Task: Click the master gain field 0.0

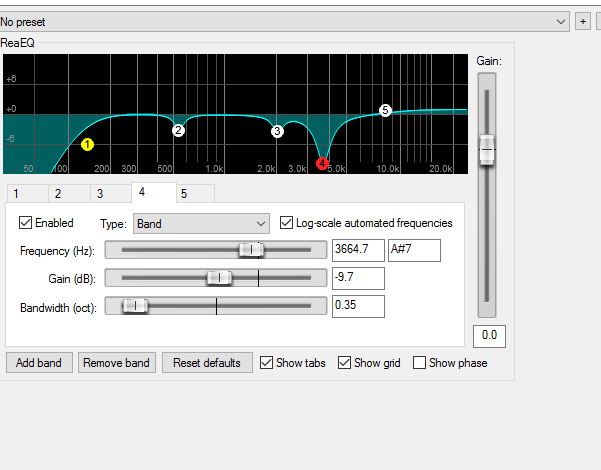Action: (489, 336)
